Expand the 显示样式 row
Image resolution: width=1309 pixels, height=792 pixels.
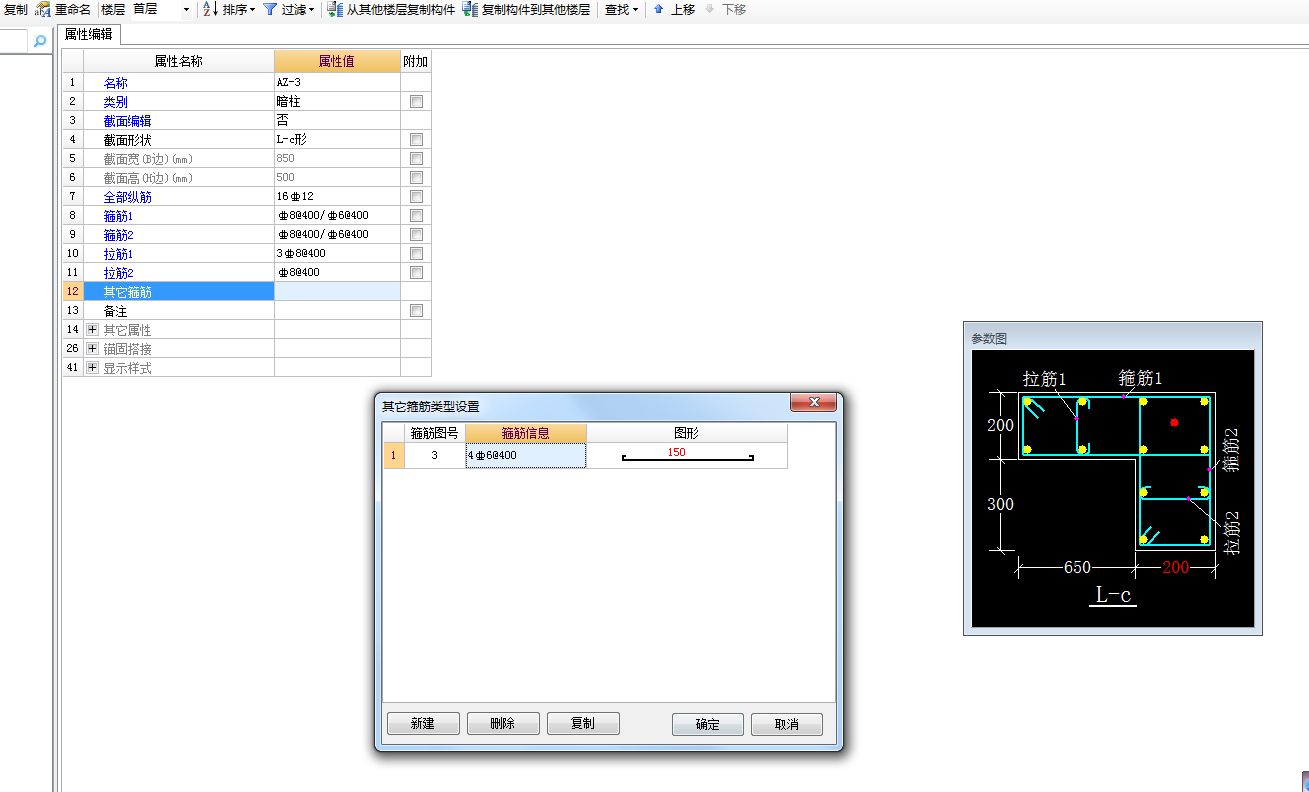coord(93,368)
